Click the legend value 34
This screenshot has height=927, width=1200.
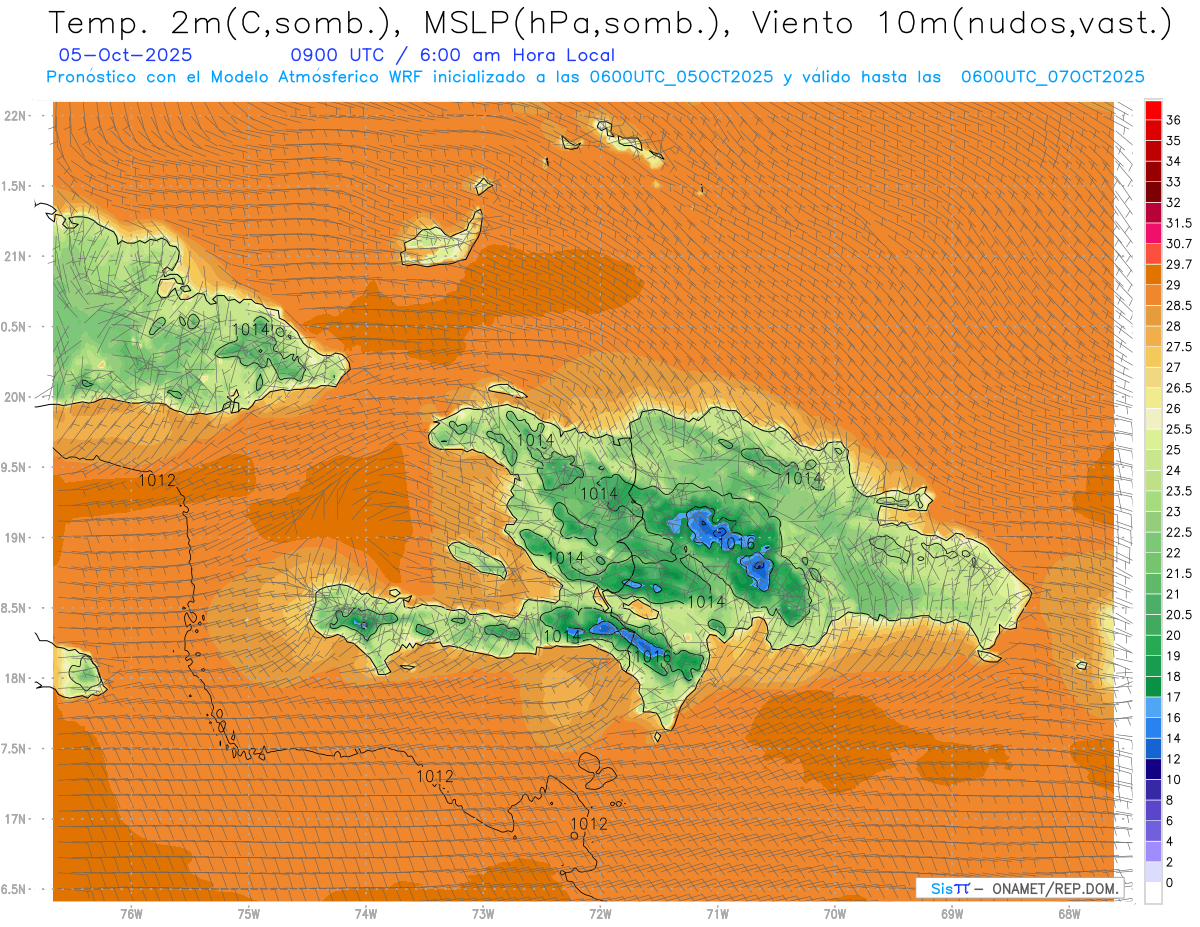(x=1174, y=161)
